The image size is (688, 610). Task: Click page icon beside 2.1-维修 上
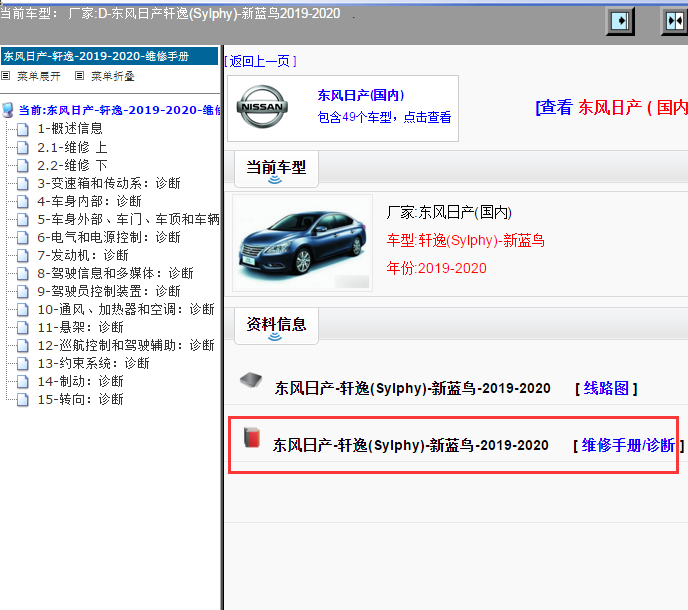pyautogui.click(x=23, y=147)
